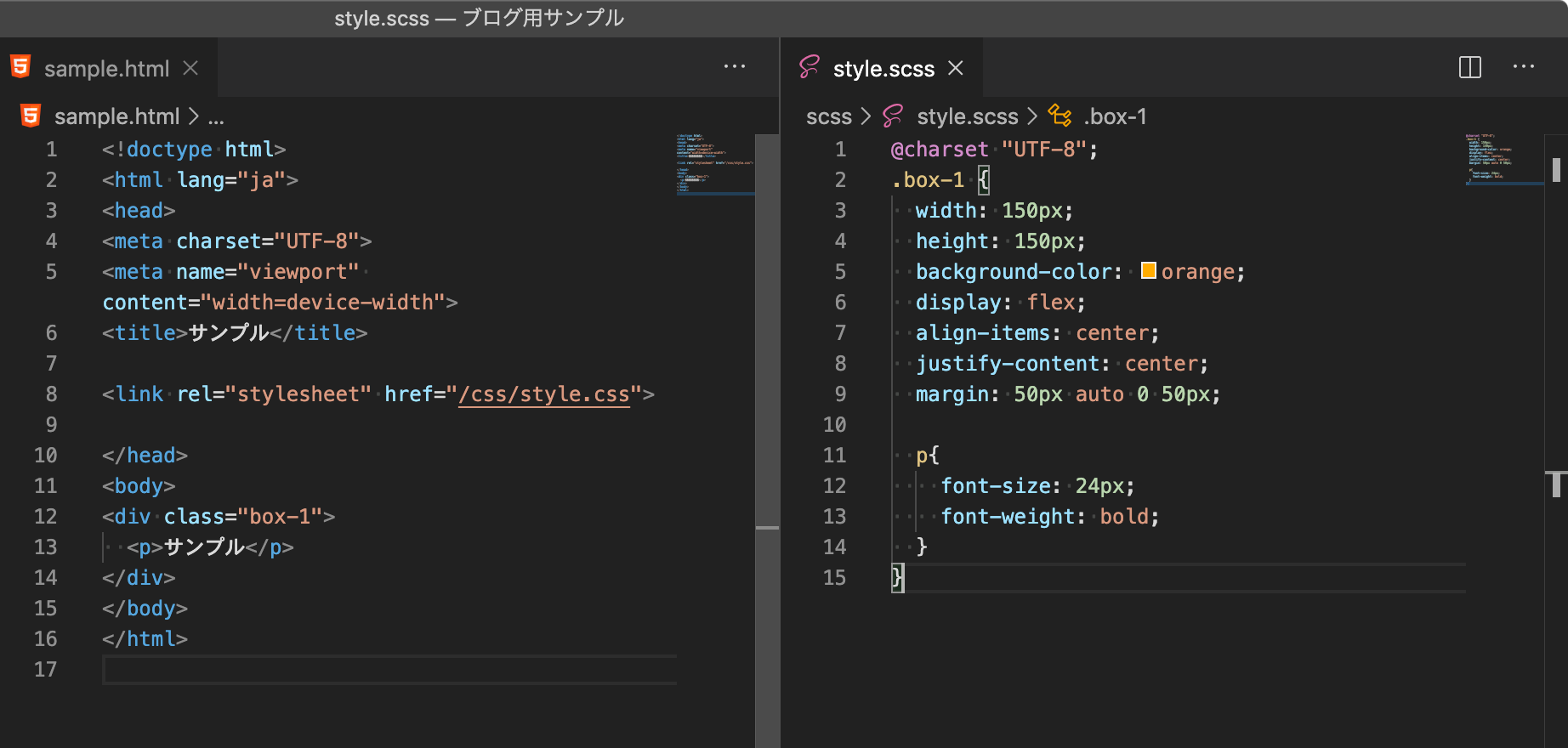The image size is (1568, 748).
Task: Click Sass icon in right breadcrumb
Action: coord(893,116)
